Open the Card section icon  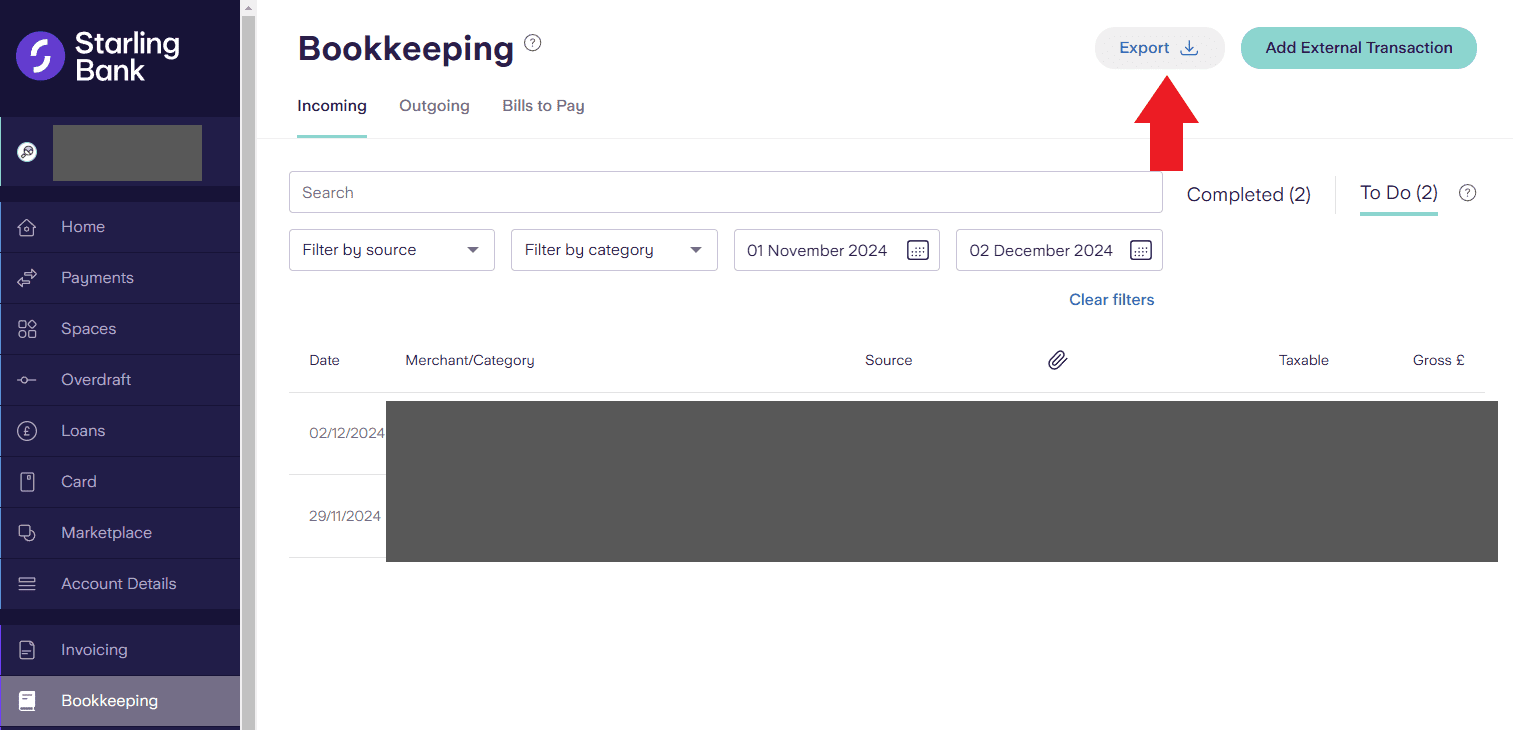click(28, 481)
